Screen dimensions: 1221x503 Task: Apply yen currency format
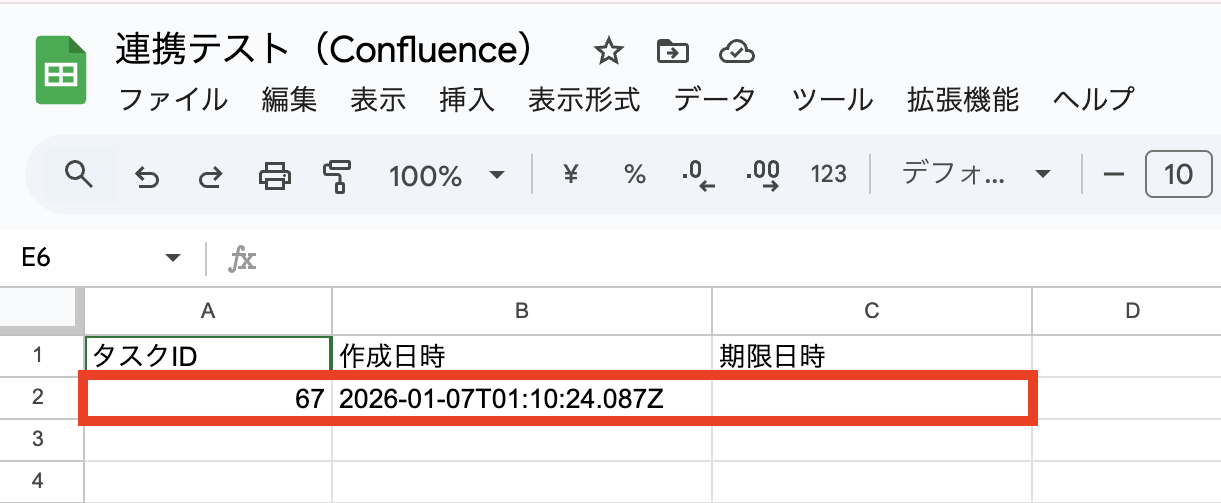[x=571, y=175]
